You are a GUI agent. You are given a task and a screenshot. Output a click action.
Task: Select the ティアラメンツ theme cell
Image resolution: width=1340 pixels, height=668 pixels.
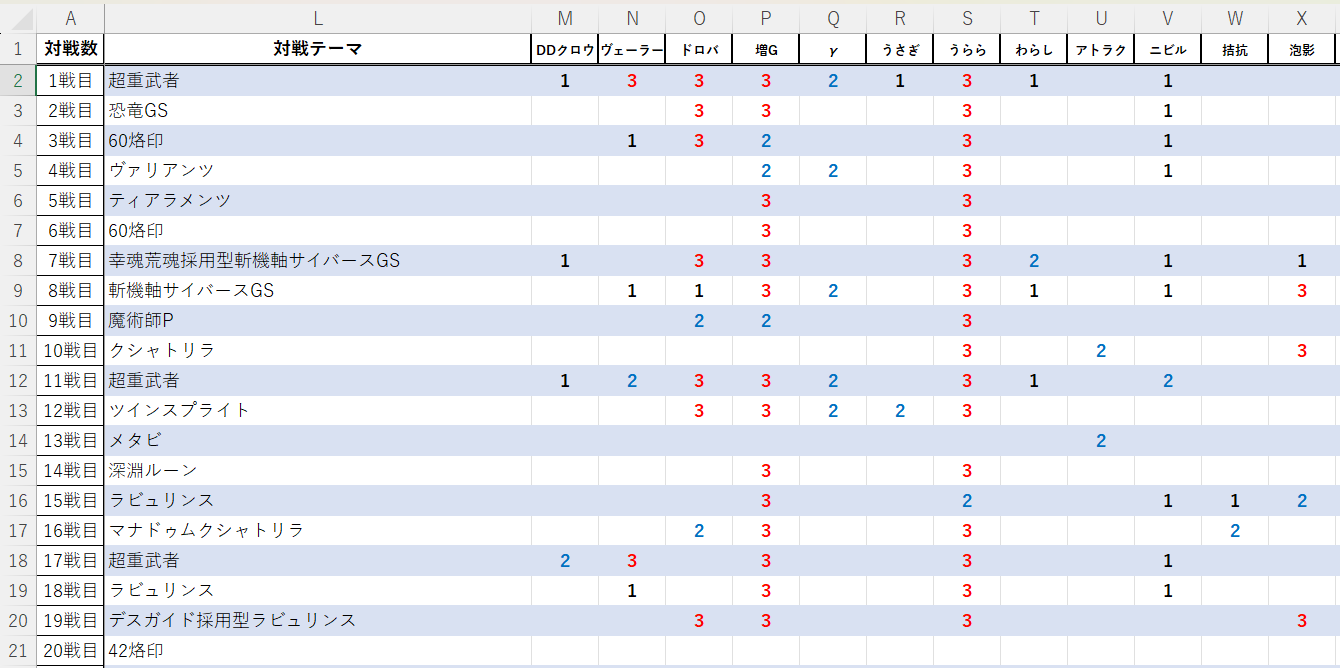(317, 200)
